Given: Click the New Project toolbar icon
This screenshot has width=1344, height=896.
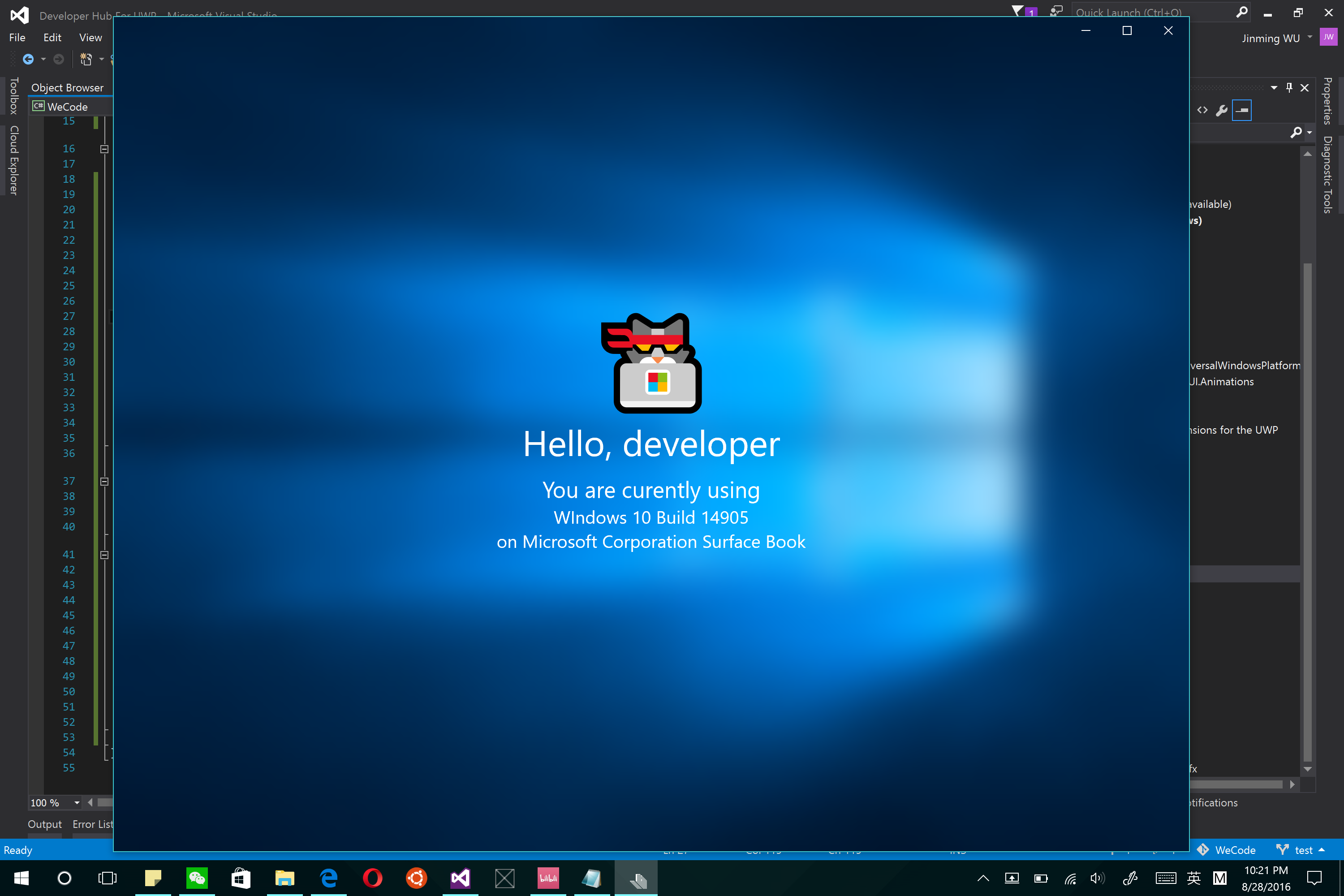Looking at the screenshot, I should 86,60.
